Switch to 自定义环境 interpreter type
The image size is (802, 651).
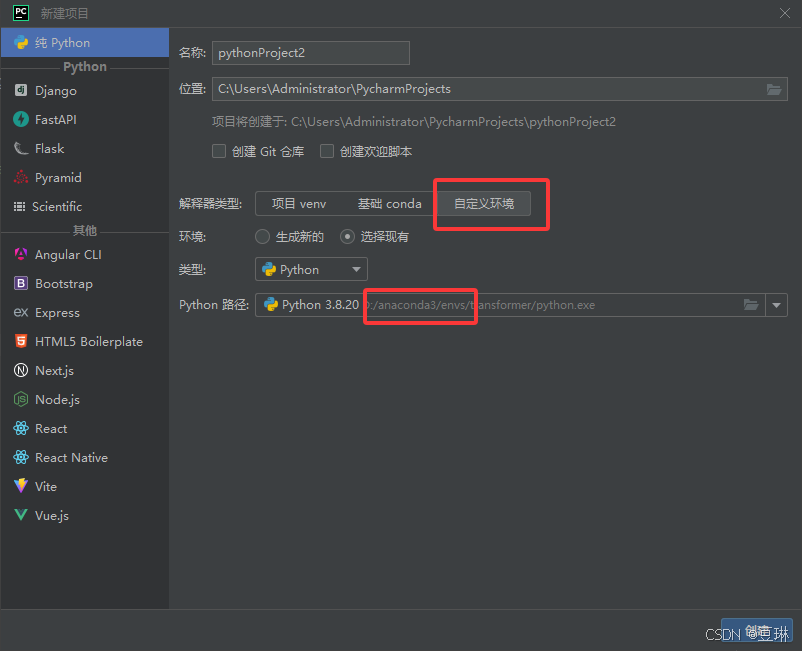(x=484, y=204)
